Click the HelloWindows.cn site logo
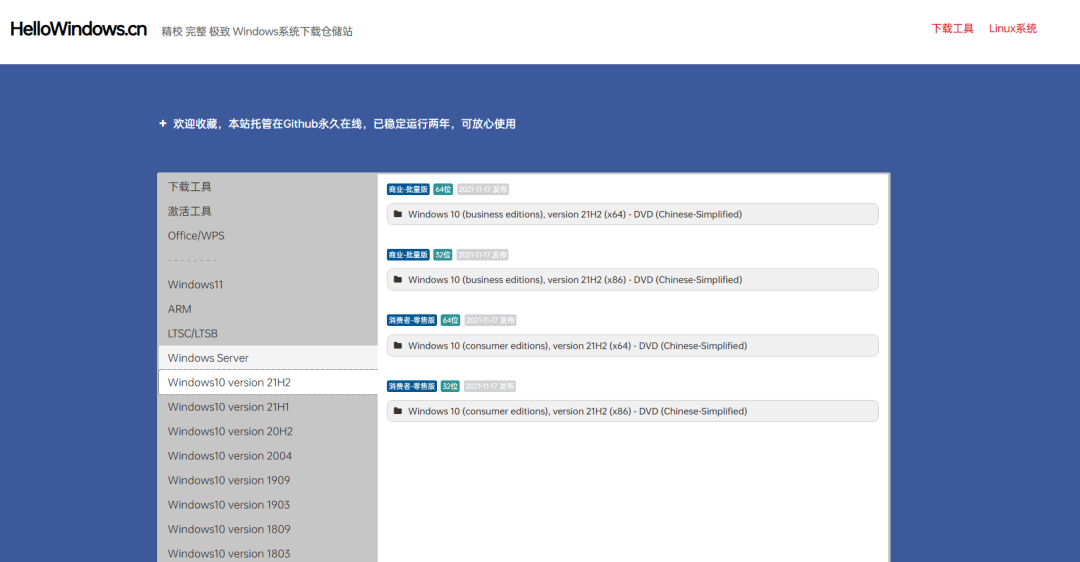Viewport: 1080px width, 562px height. (x=79, y=29)
